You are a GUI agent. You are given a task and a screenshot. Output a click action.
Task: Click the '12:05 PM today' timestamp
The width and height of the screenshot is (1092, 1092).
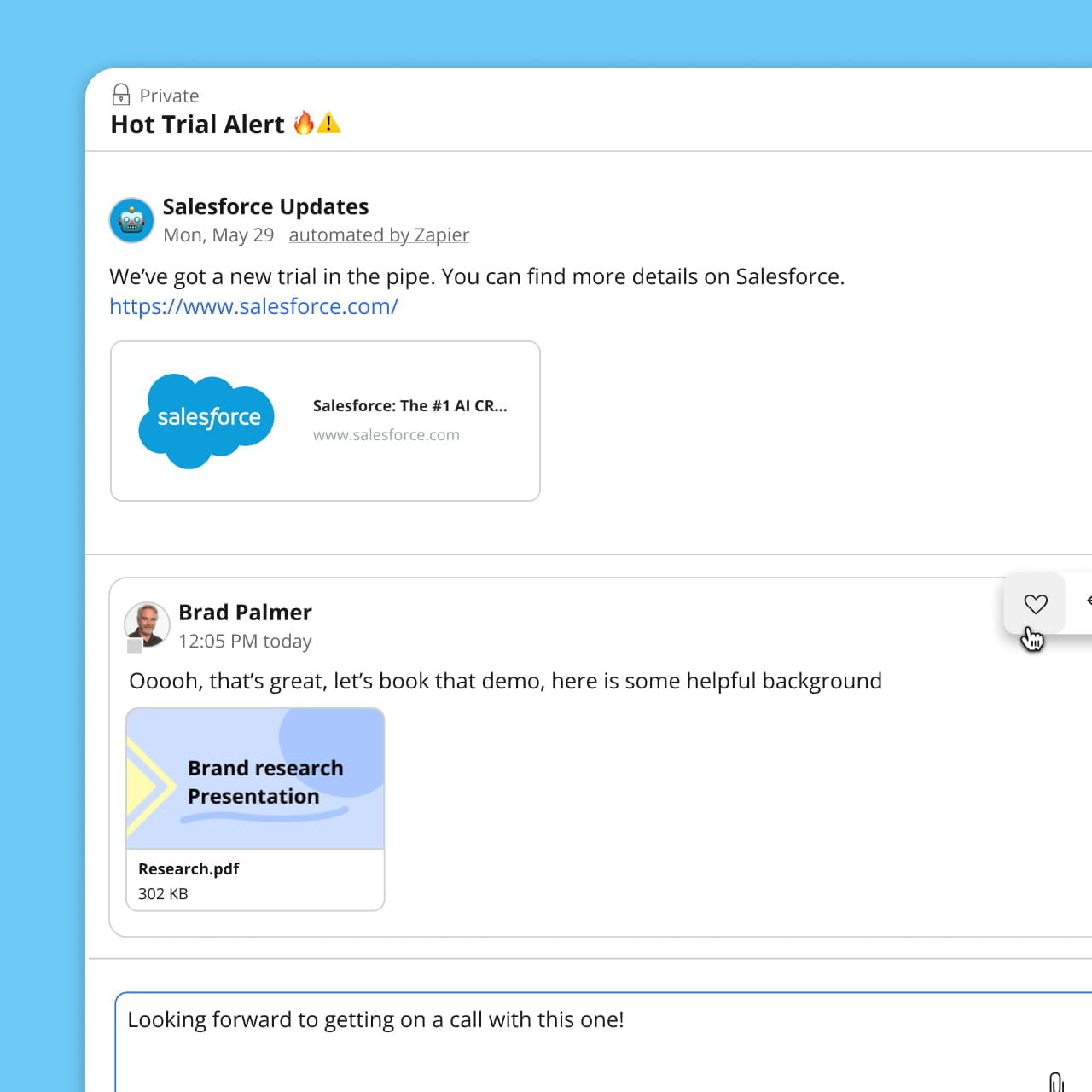pos(245,641)
